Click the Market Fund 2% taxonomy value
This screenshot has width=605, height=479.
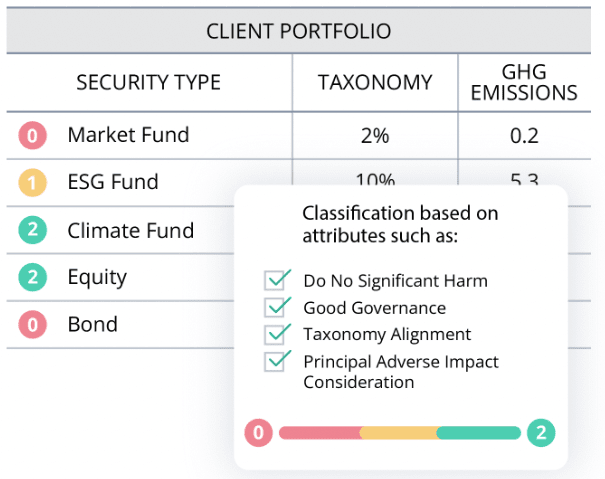point(374,136)
